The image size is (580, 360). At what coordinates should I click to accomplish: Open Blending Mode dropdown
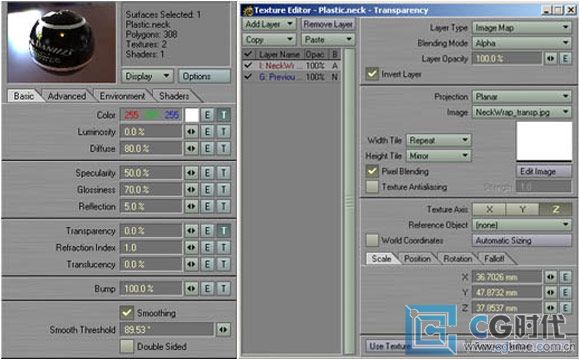522,43
